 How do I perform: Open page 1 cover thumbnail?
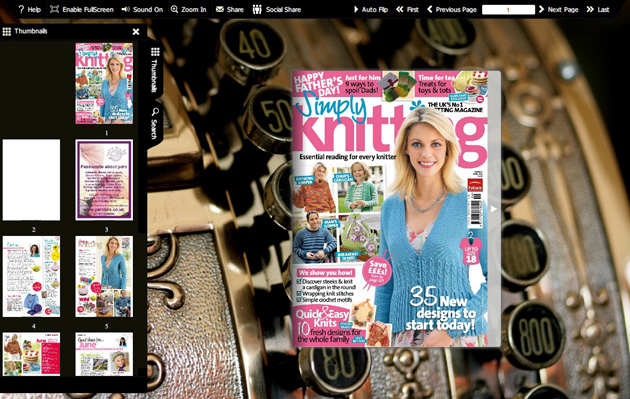pyautogui.click(x=104, y=83)
